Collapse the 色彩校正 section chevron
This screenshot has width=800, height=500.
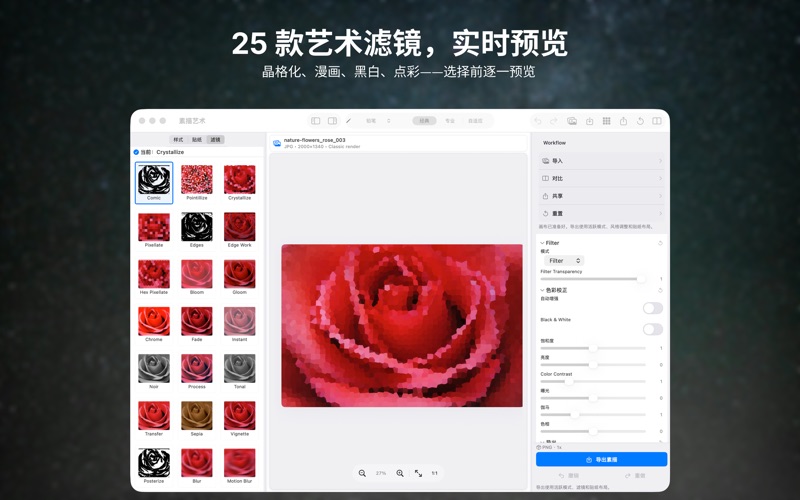[x=542, y=290]
